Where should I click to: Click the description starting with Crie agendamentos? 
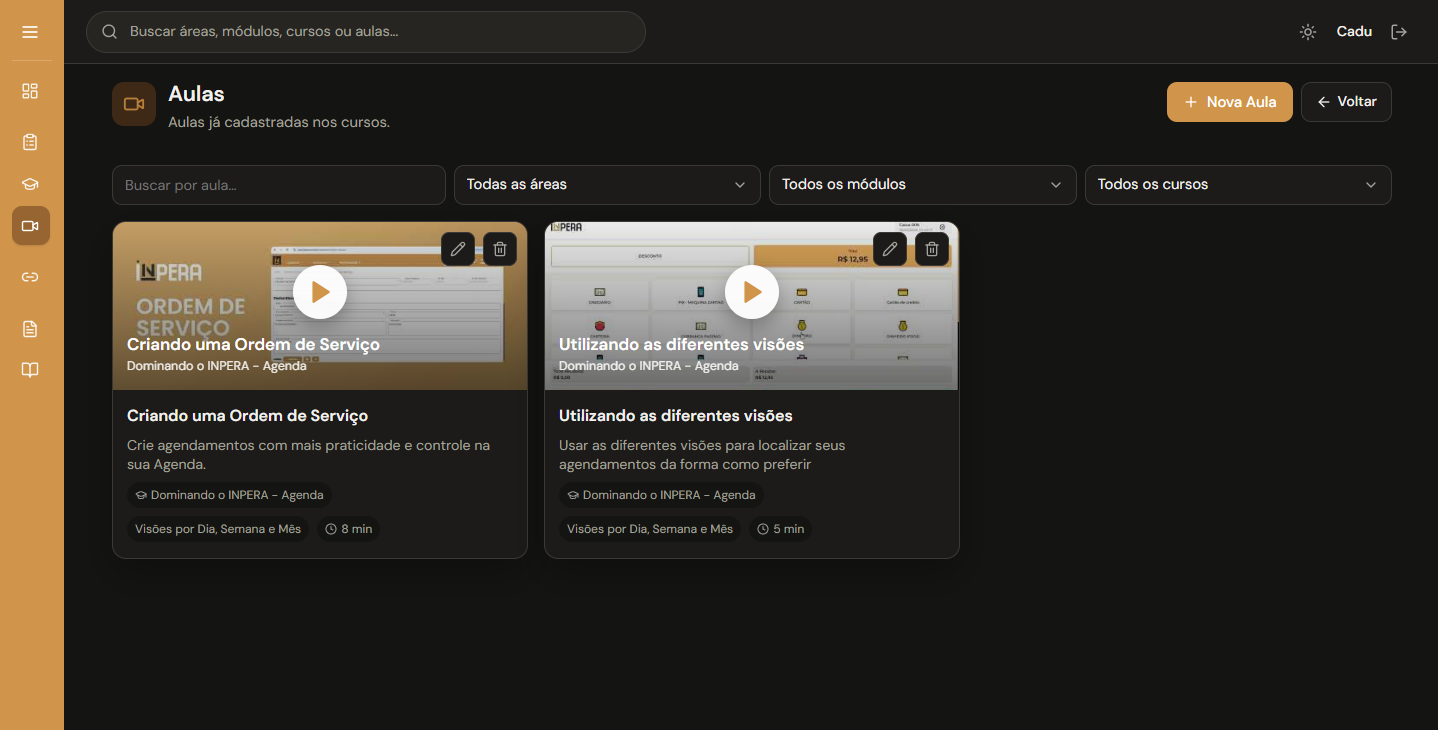pyautogui.click(x=309, y=455)
